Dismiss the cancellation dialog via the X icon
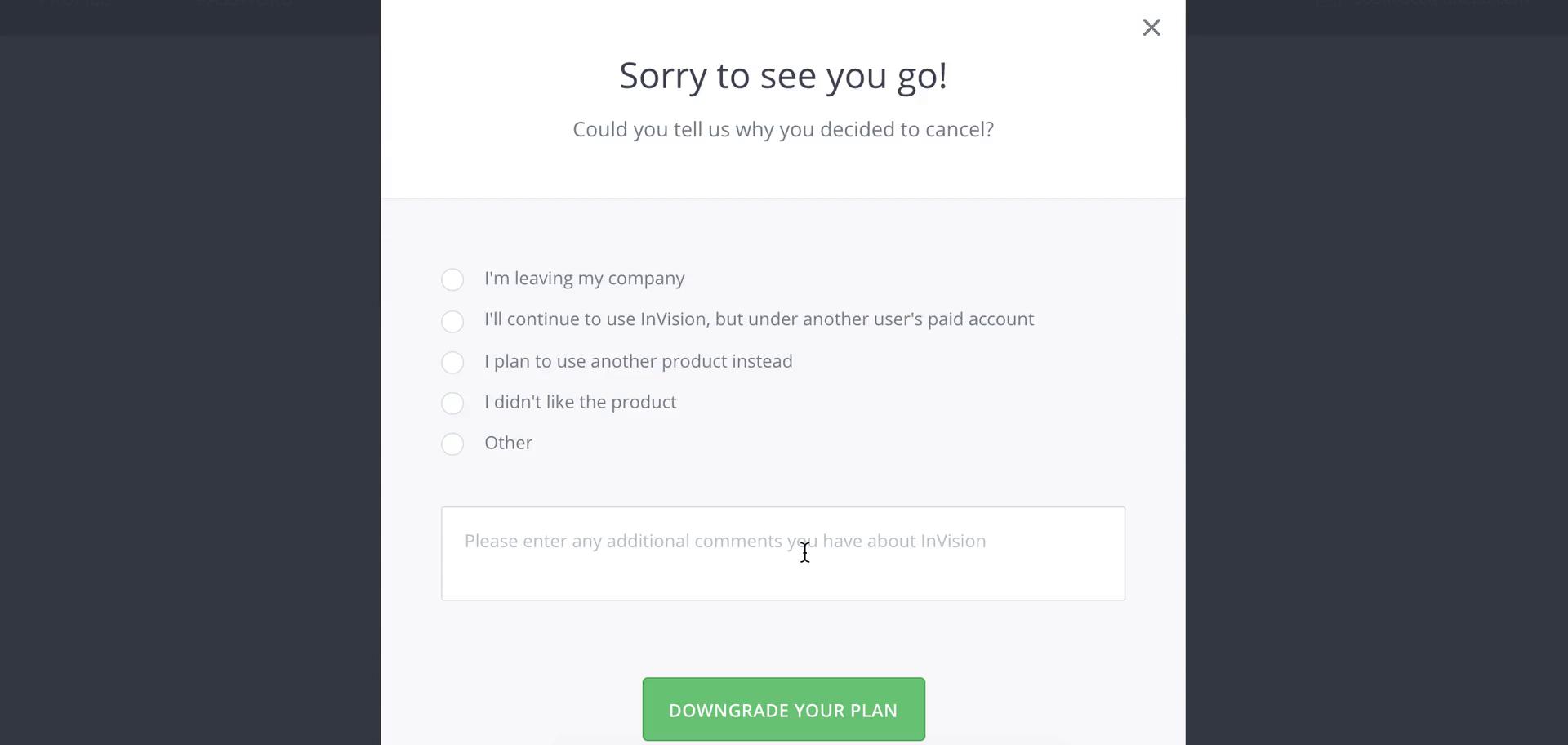Viewport: 1568px width, 745px height. tap(1151, 27)
